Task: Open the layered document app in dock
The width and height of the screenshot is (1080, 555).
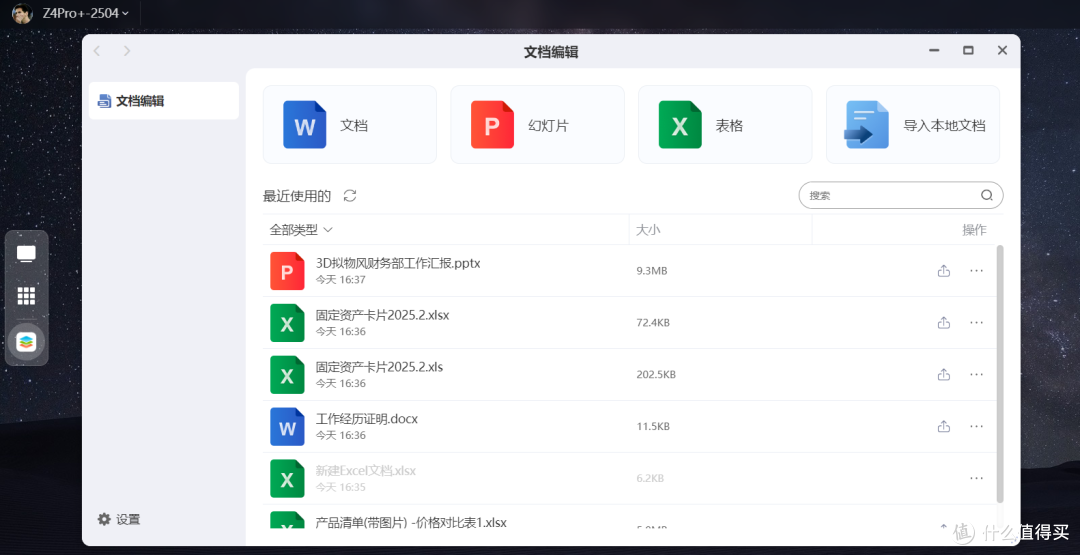Action: [x=26, y=342]
